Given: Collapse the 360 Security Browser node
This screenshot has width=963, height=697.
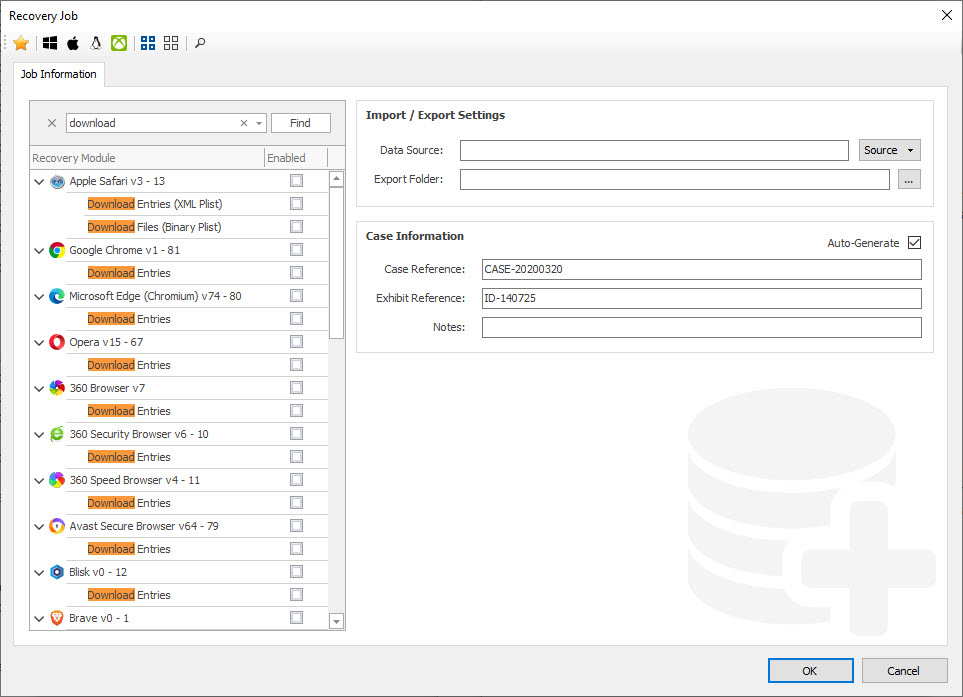Looking at the screenshot, I should [x=39, y=435].
